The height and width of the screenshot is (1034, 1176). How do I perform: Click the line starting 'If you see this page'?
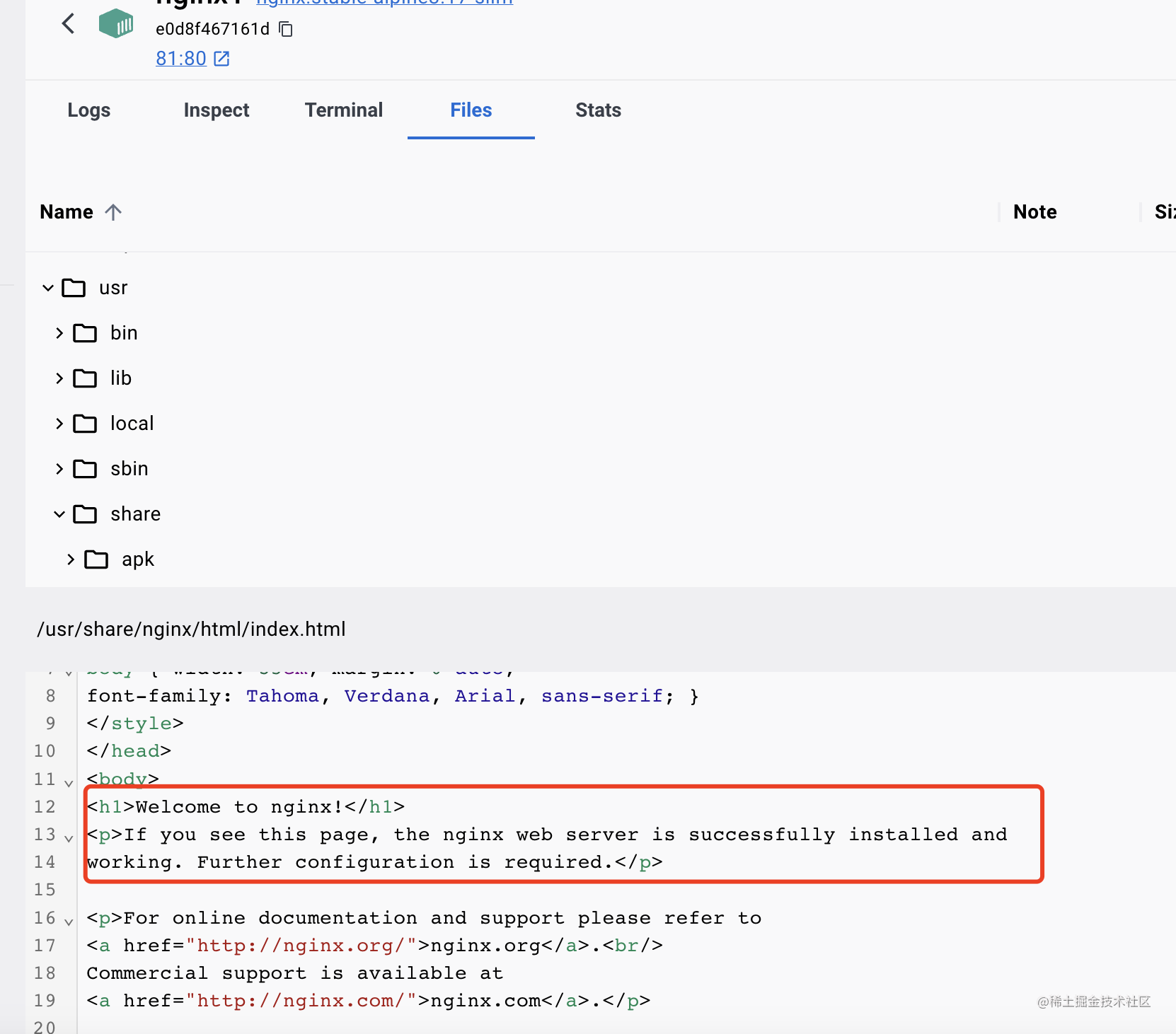click(547, 835)
